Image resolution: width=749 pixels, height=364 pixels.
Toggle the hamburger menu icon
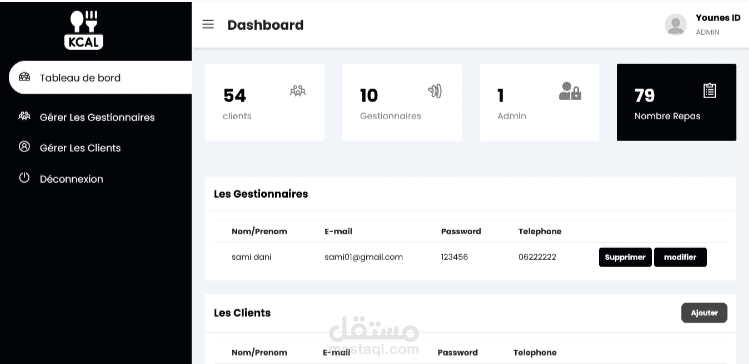(x=208, y=24)
